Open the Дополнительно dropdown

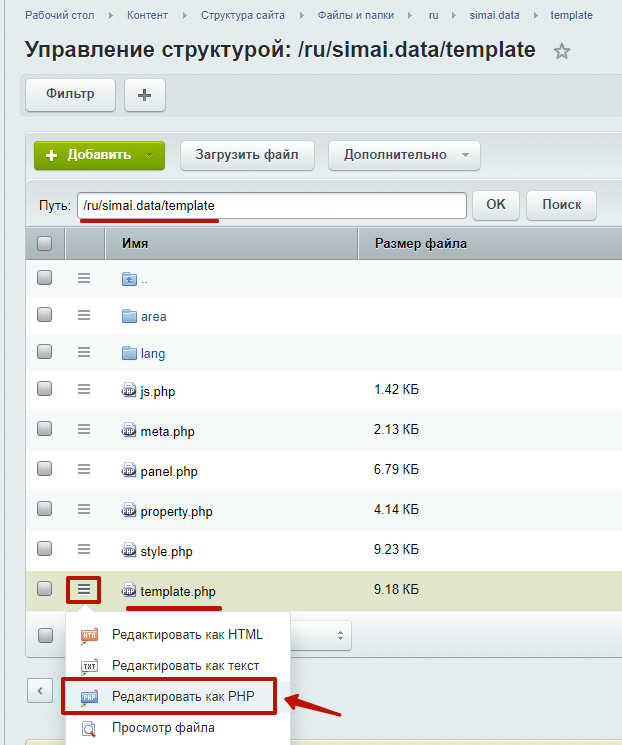coord(404,155)
